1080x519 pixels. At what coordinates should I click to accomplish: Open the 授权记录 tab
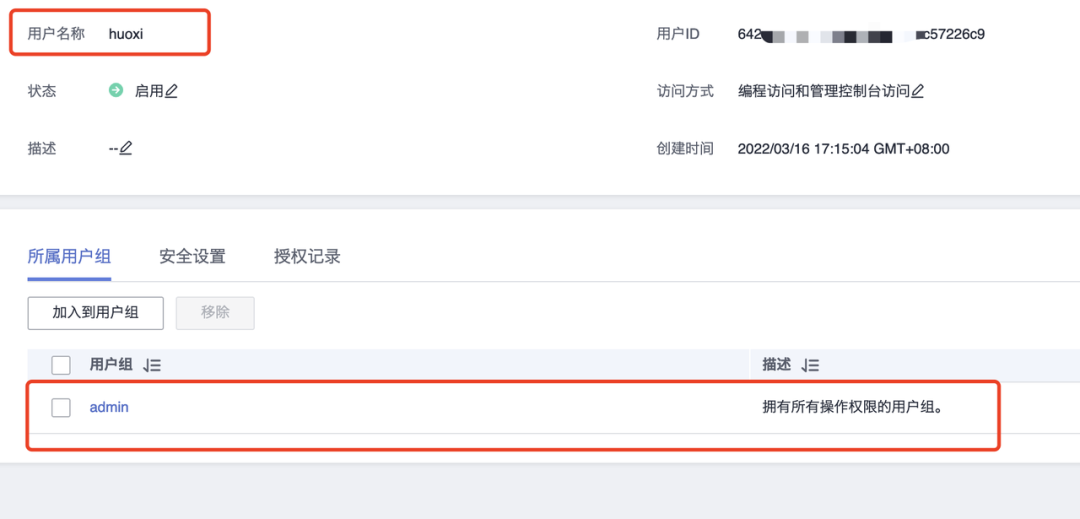(x=307, y=257)
